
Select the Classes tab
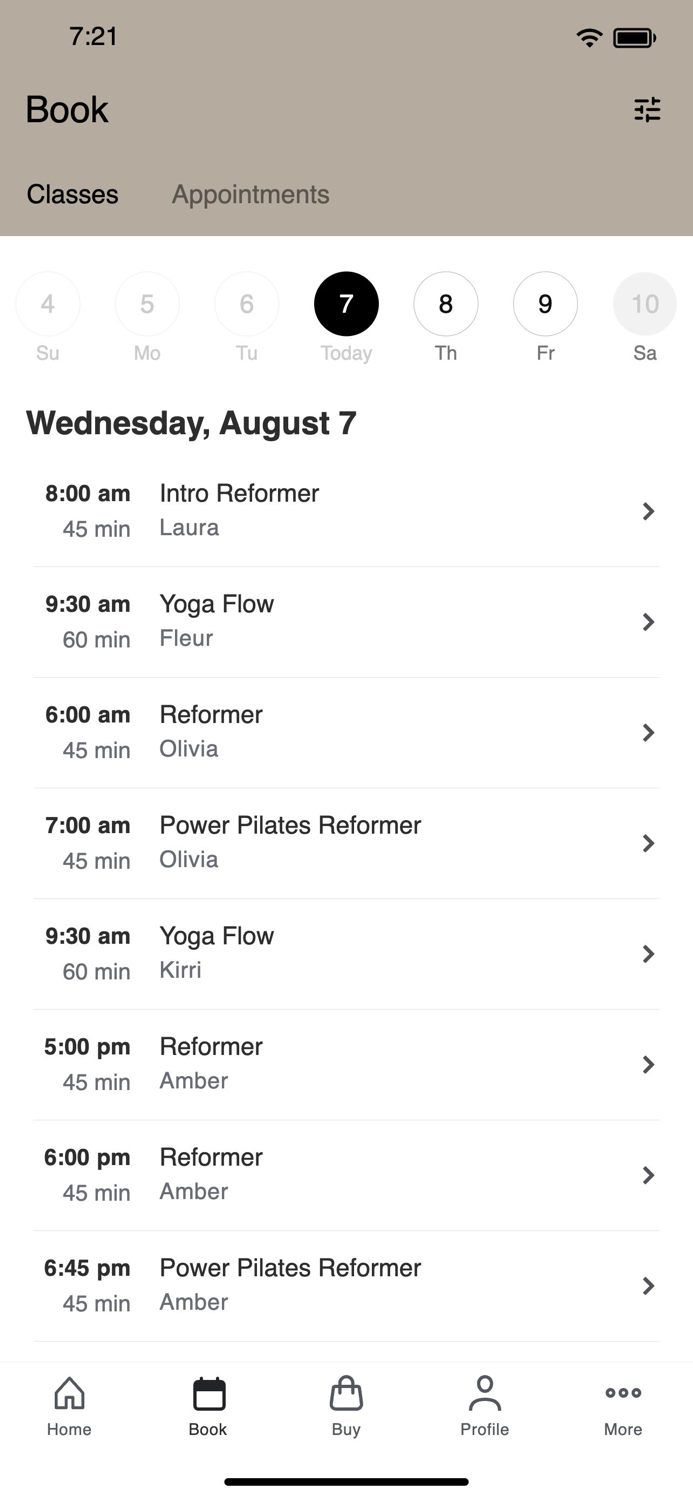tap(72, 194)
